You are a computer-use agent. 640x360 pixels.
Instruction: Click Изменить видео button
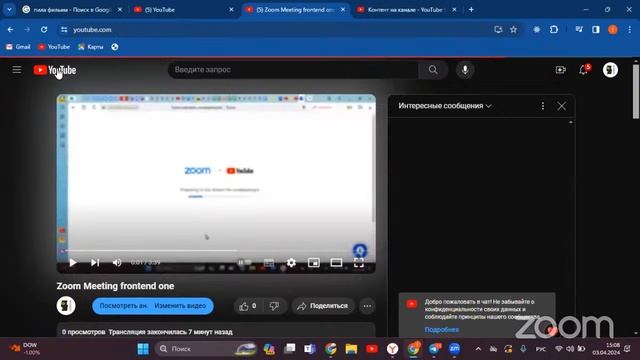(180, 306)
